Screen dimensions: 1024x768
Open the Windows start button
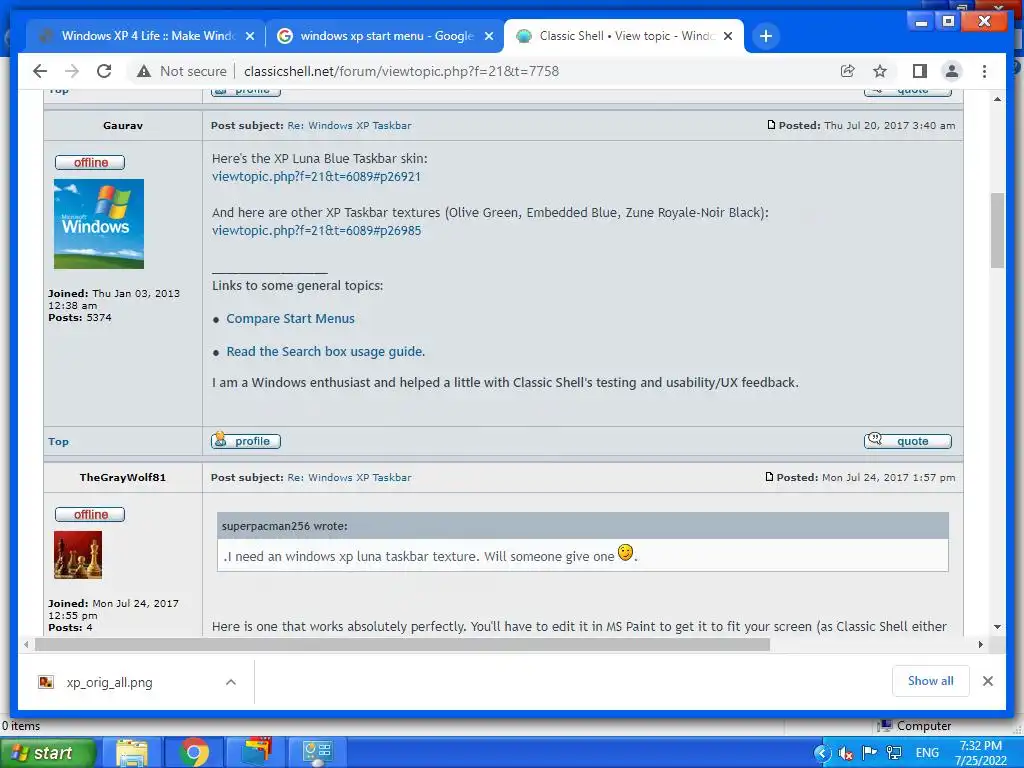47,753
